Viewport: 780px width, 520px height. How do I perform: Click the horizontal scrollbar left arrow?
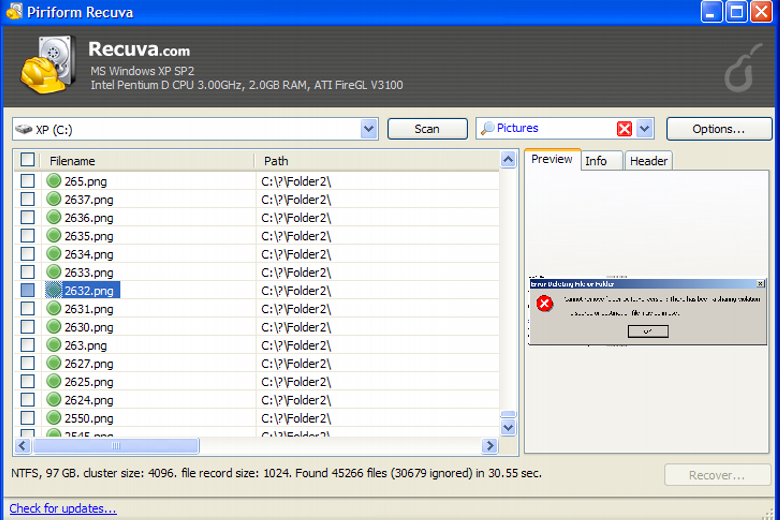23,445
